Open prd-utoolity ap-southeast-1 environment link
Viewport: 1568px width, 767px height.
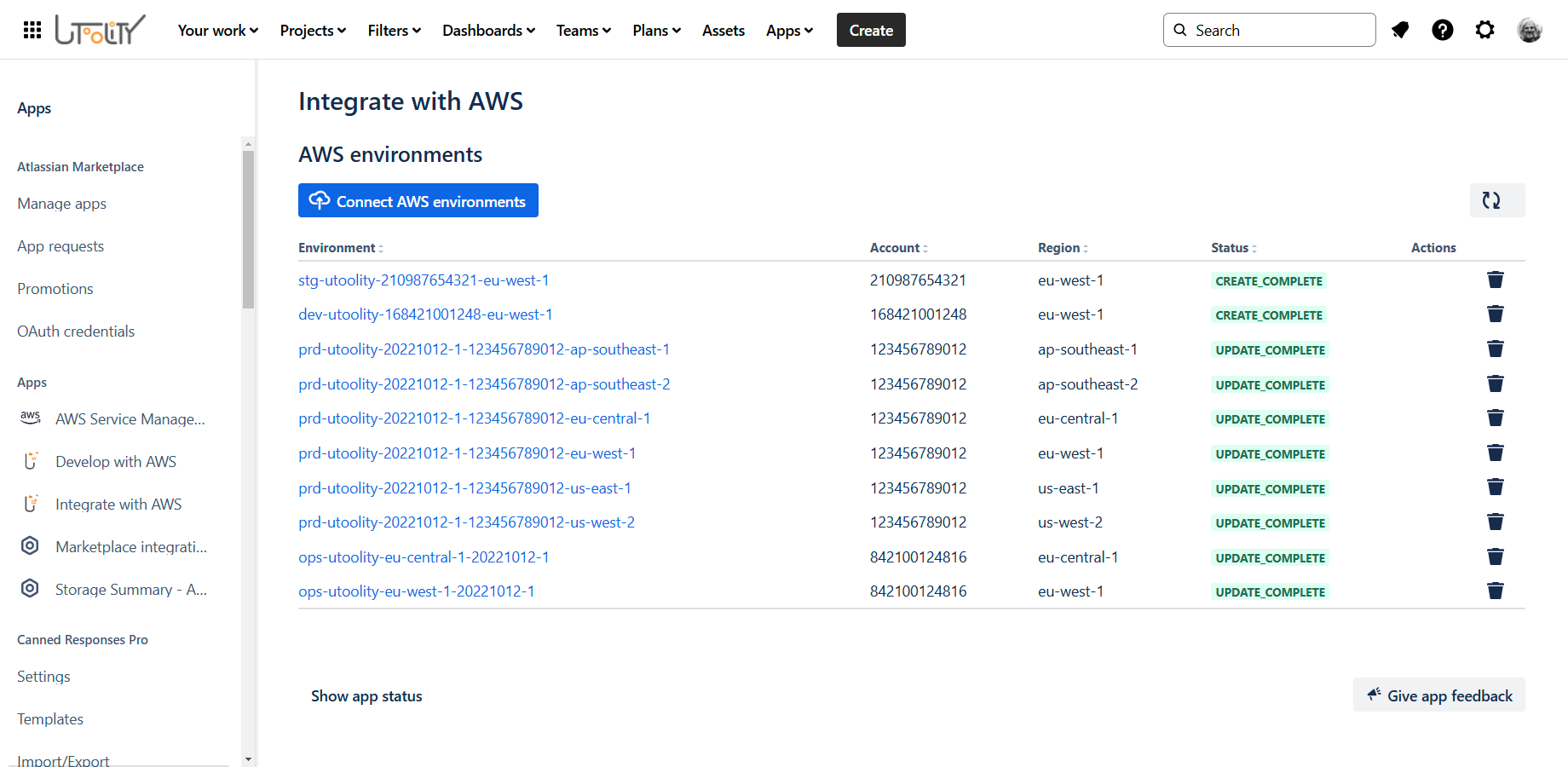coord(484,349)
